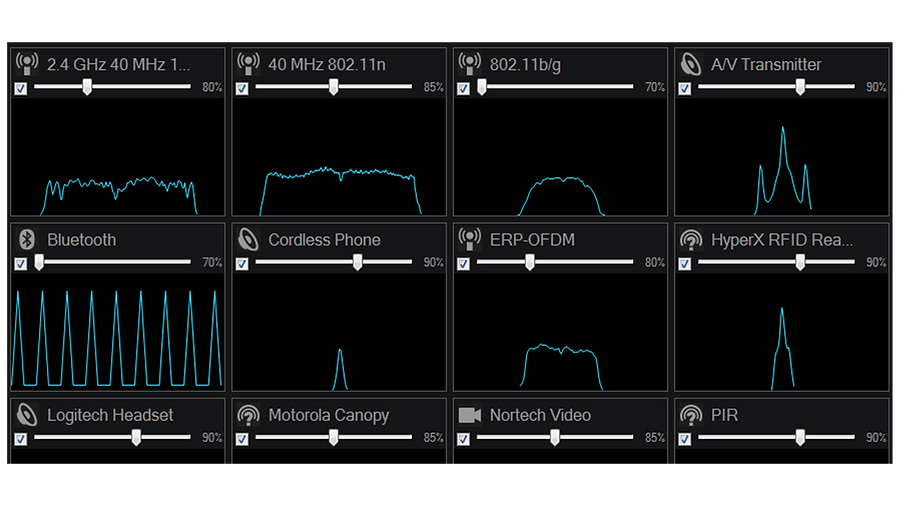Uncheck the Bluetooth checkbox
This screenshot has width=899, height=506.
click(x=21, y=264)
